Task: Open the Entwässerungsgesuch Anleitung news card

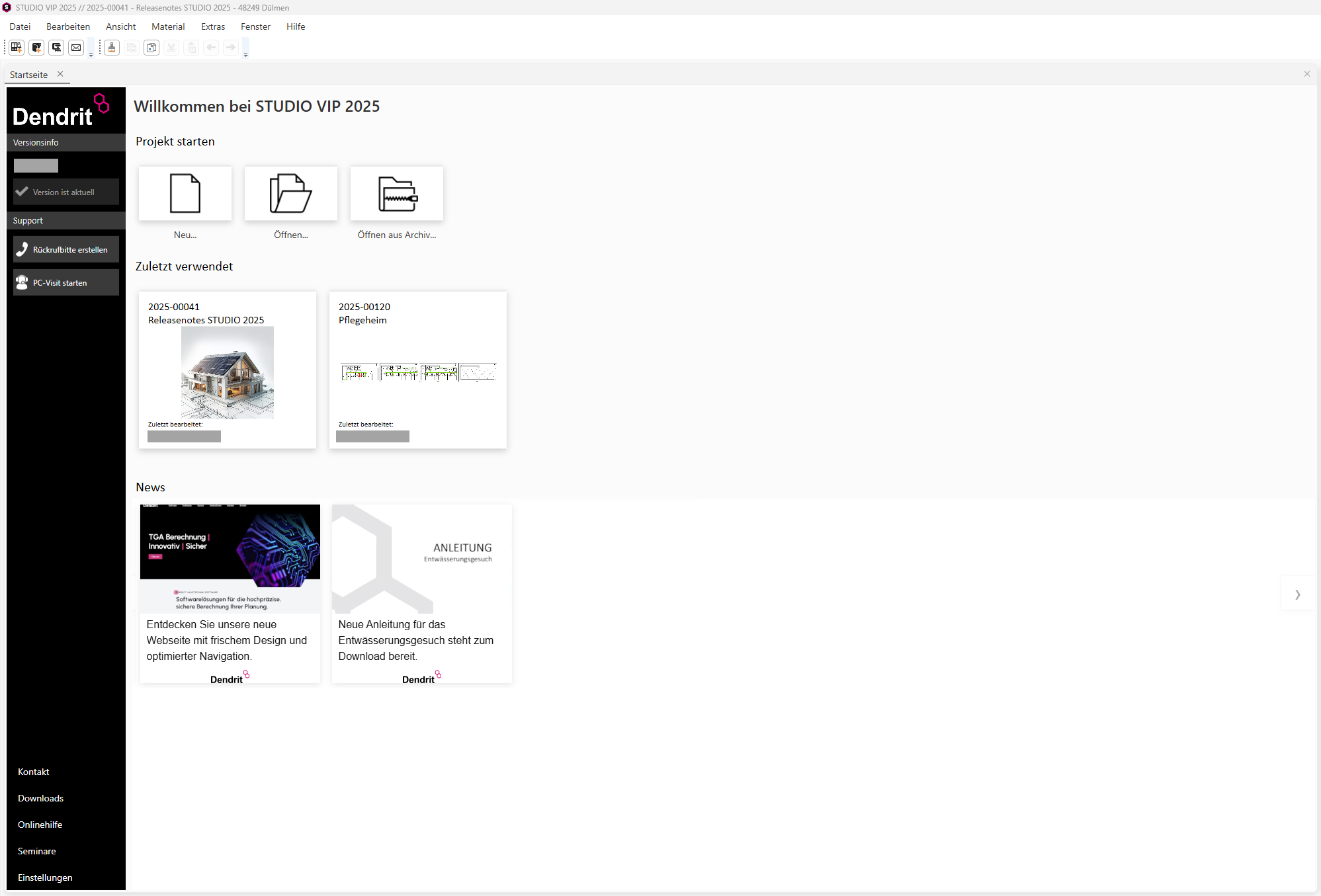Action: click(422, 594)
